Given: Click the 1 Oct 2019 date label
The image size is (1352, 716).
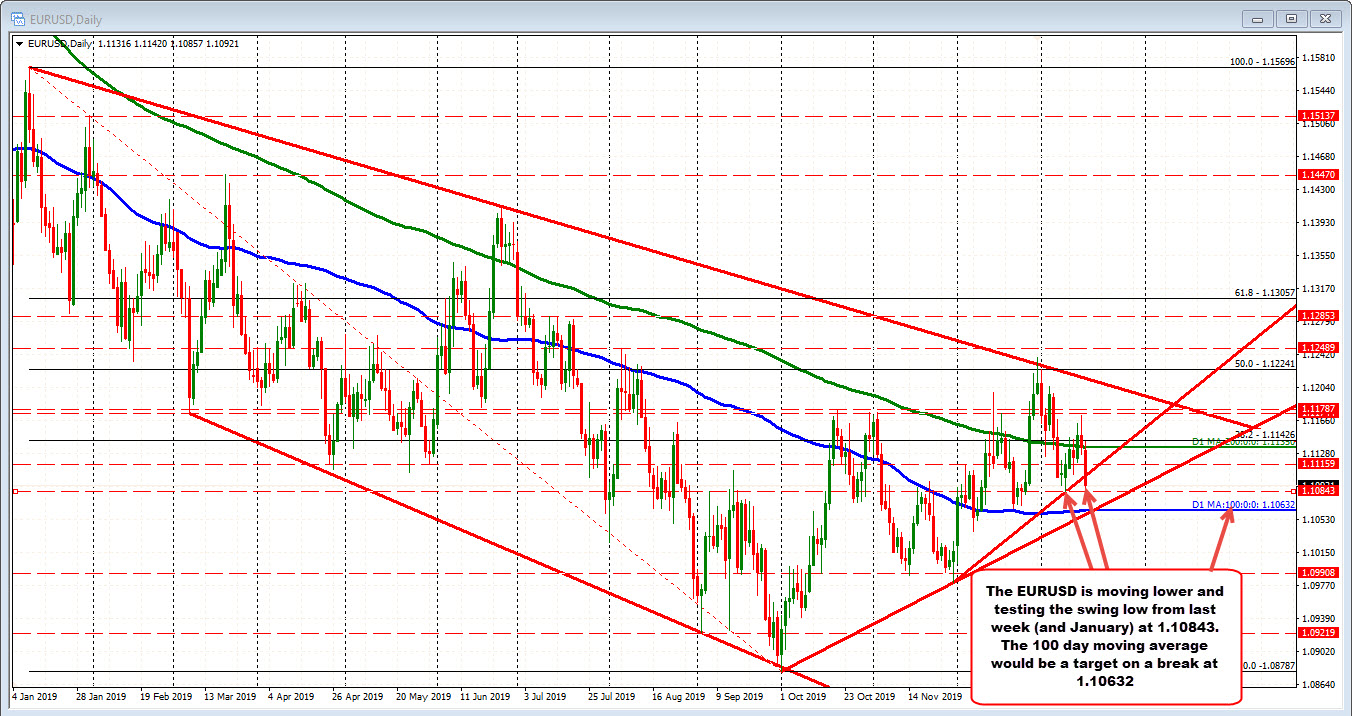Looking at the screenshot, I should coord(805,695).
